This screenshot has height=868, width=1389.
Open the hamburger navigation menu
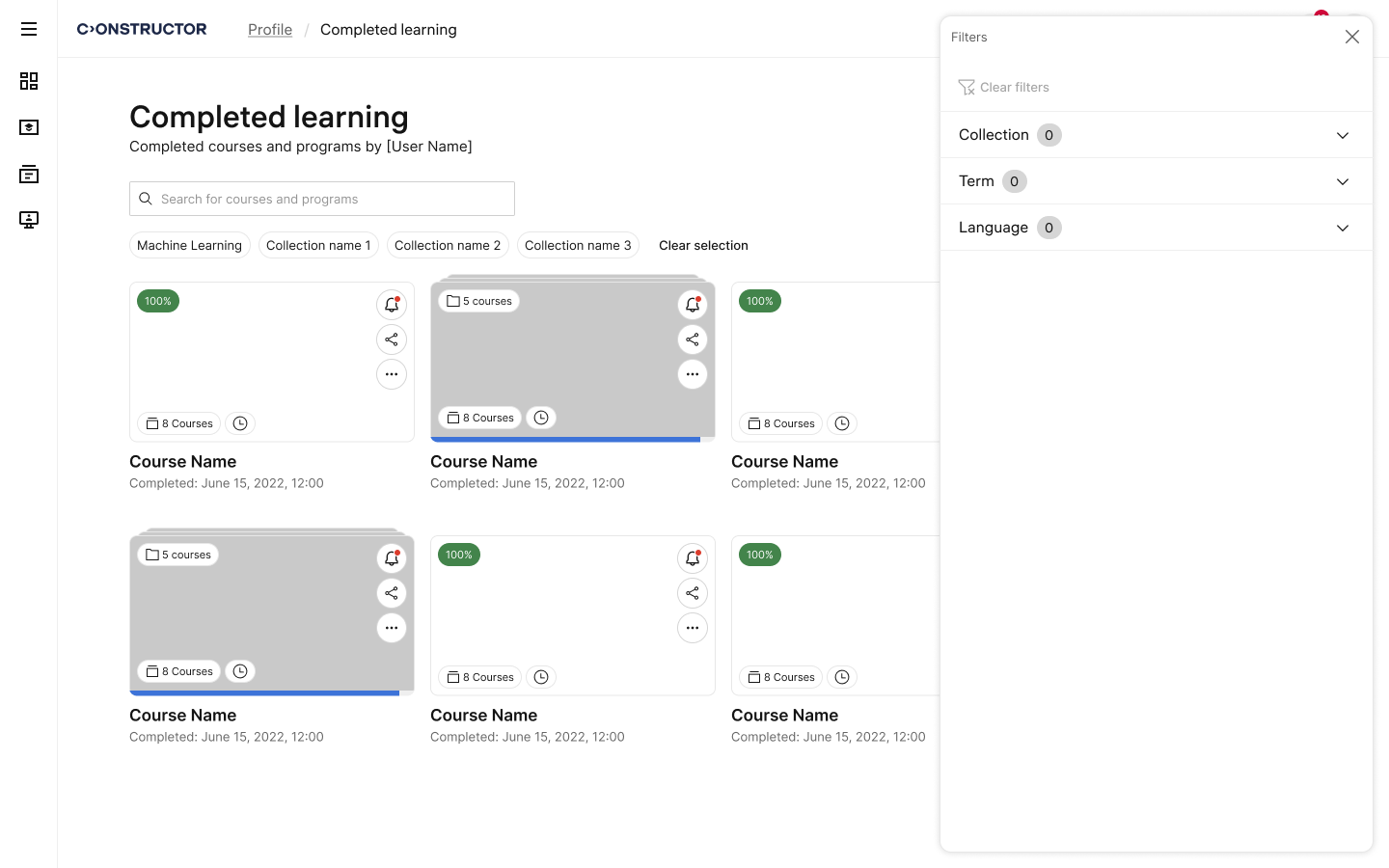click(29, 29)
